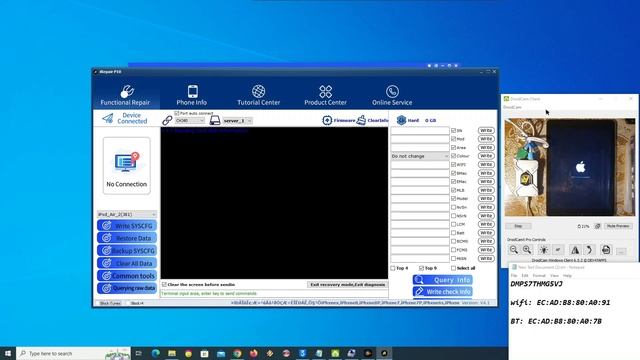Click Write button for Batt row
Image resolution: width=640 pixels, height=360 pixels.
[486, 233]
